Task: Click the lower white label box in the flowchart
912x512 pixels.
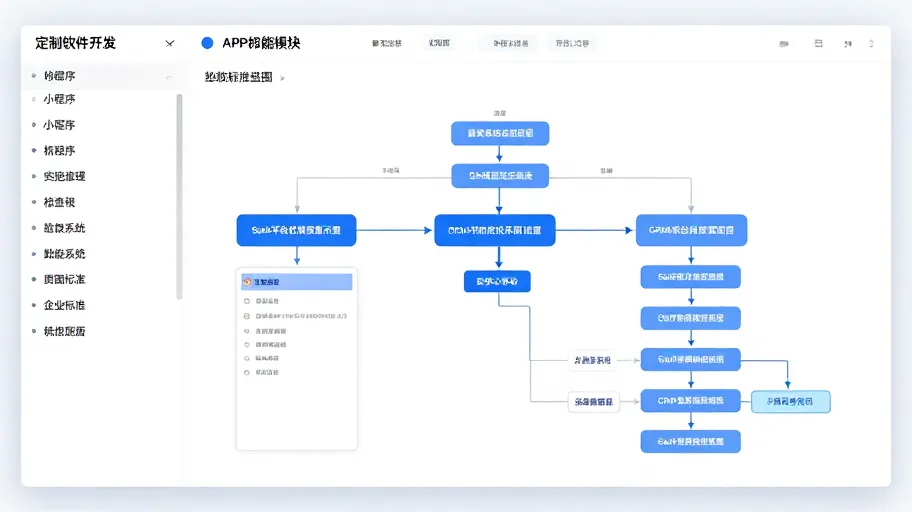Action: (594, 401)
